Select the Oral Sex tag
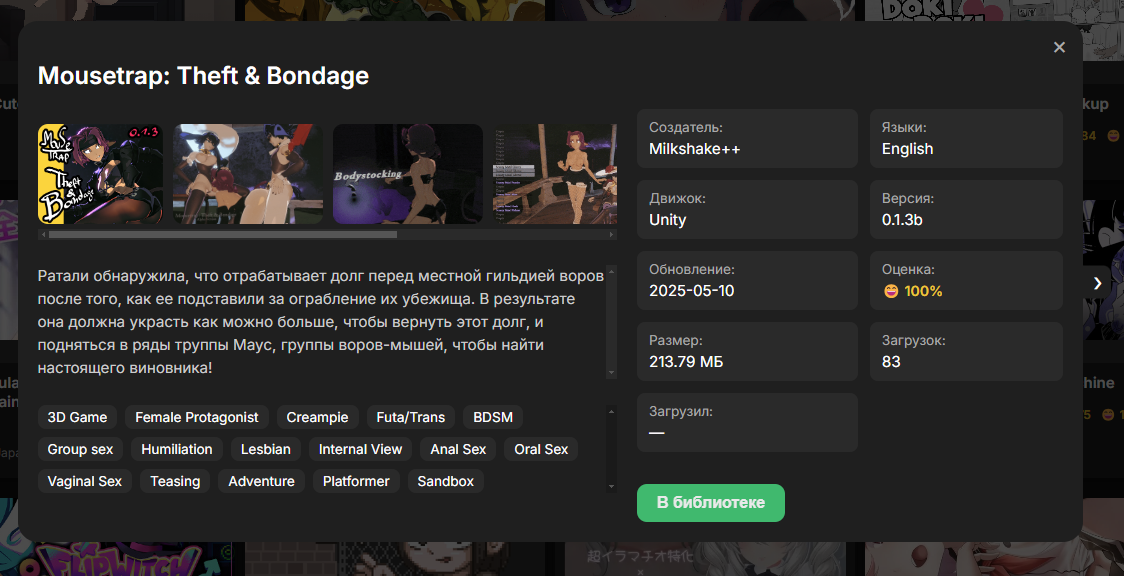This screenshot has height=576, width=1124. [x=541, y=449]
